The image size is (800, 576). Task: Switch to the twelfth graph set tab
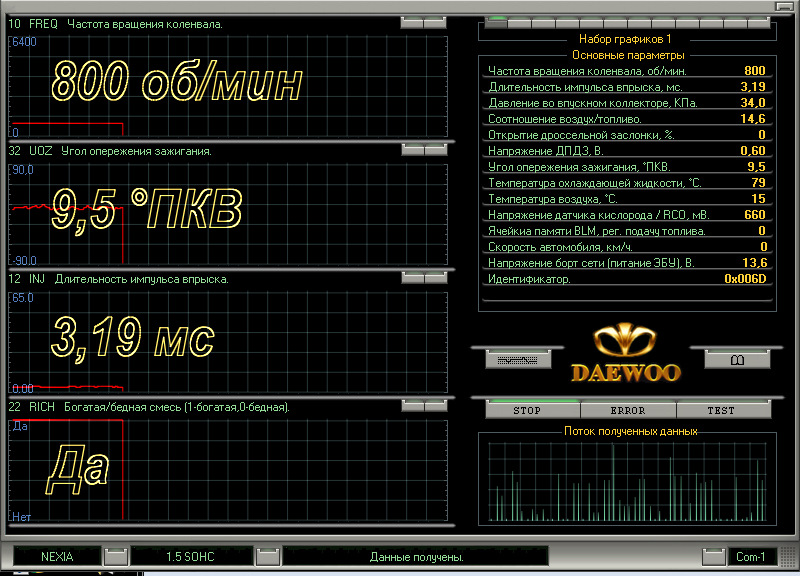759,22
